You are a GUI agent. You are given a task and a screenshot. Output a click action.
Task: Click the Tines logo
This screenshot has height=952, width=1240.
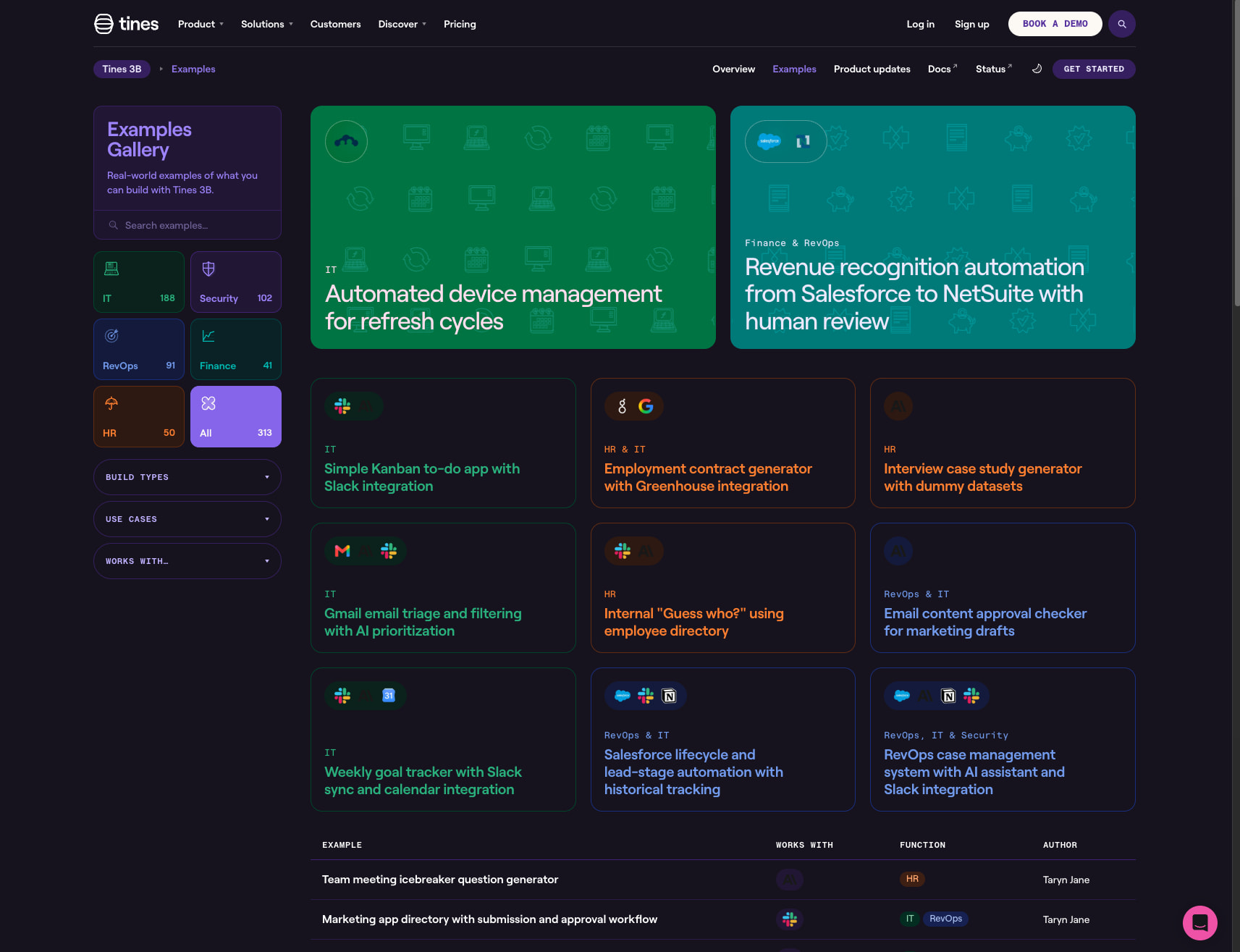126,24
